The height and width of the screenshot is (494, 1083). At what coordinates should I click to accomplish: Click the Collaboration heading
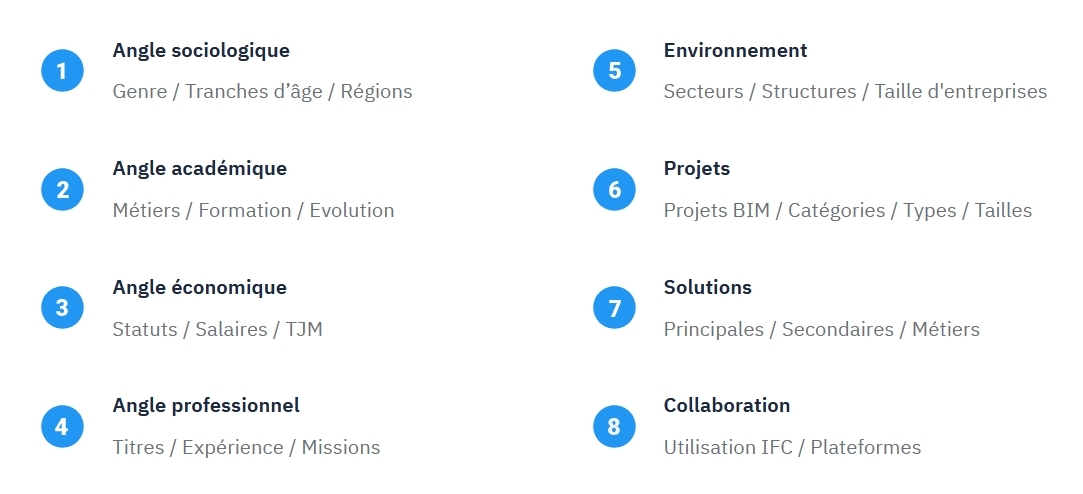727,405
